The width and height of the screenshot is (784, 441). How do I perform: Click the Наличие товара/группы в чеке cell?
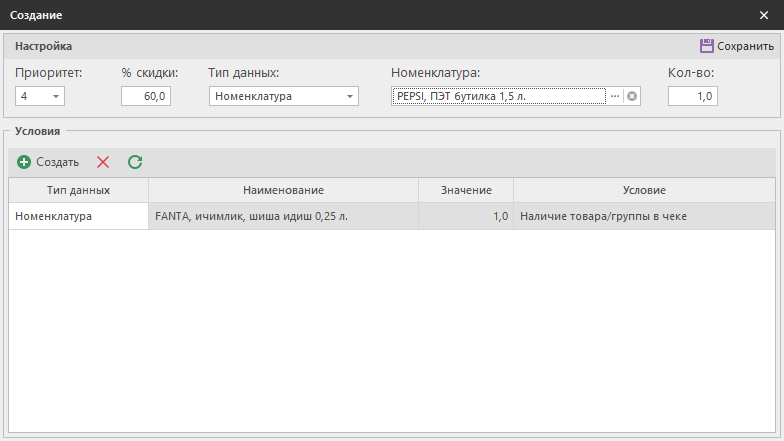pos(643,216)
